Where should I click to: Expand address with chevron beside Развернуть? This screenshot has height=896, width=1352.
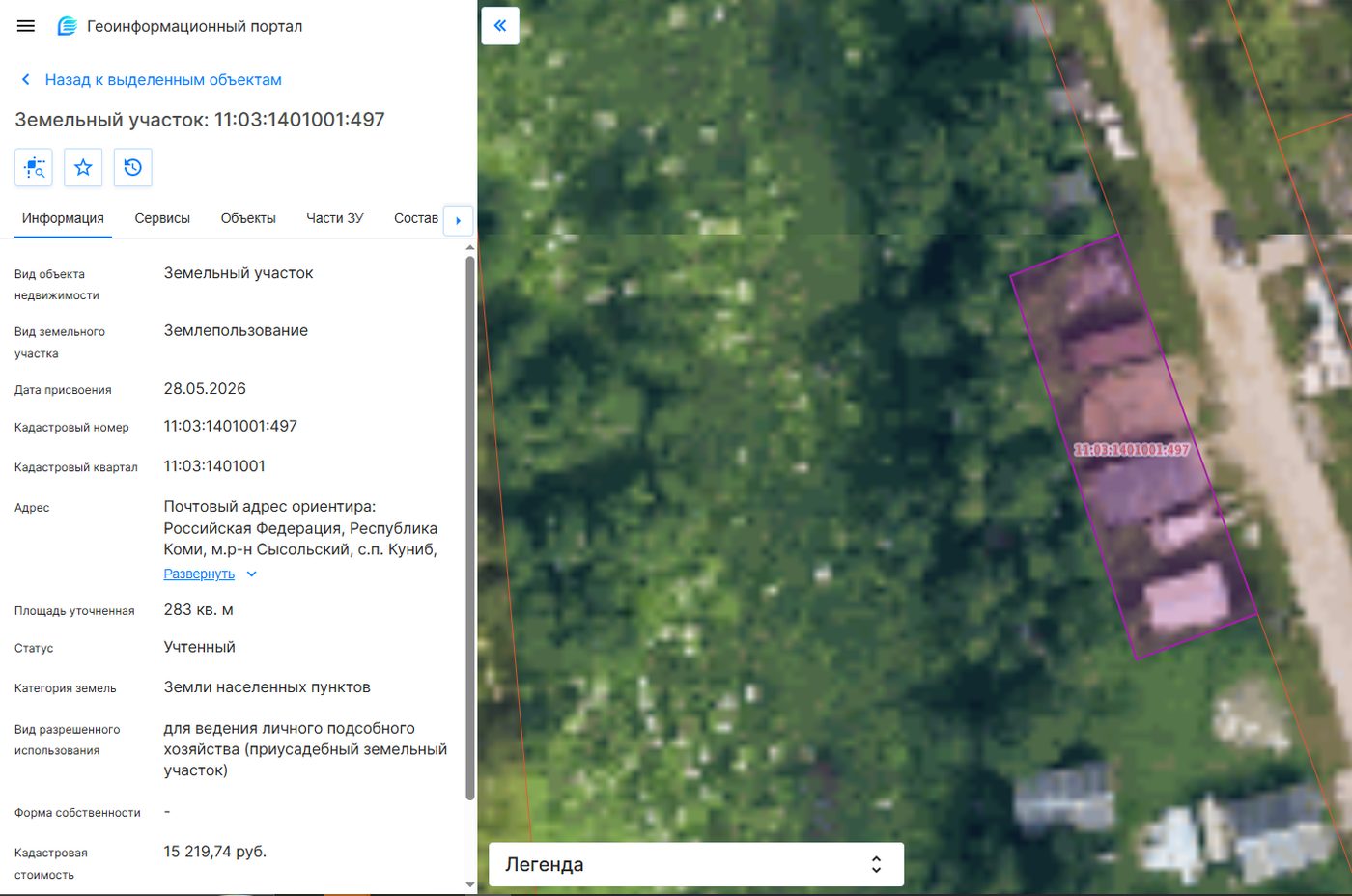pyautogui.click(x=252, y=574)
